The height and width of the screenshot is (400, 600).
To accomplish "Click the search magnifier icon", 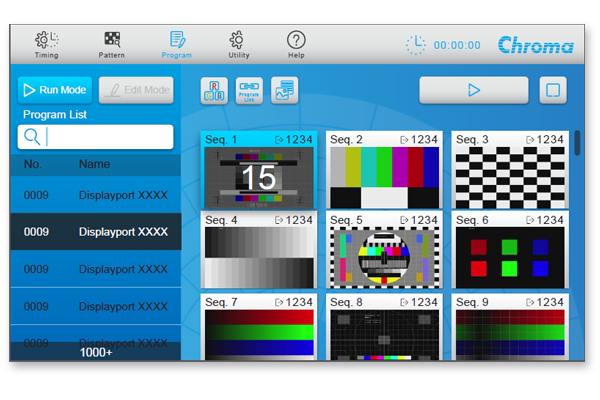I will (32, 137).
